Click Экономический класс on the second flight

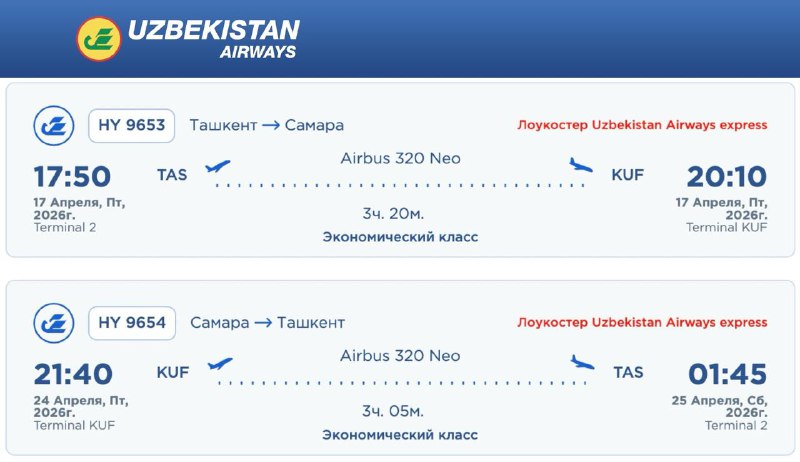[x=400, y=435]
